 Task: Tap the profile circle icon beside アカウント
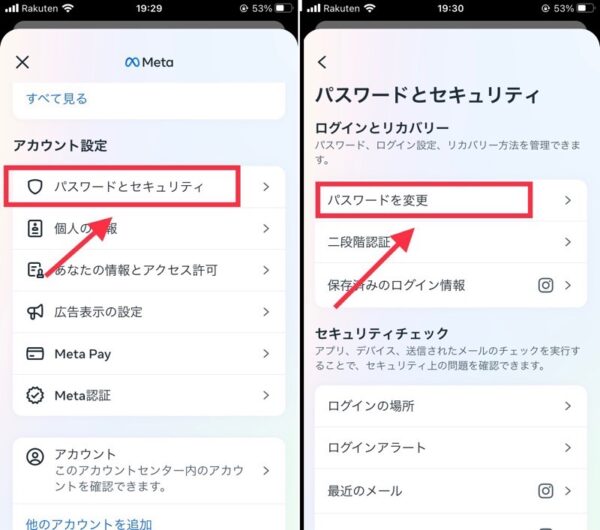coord(35,457)
